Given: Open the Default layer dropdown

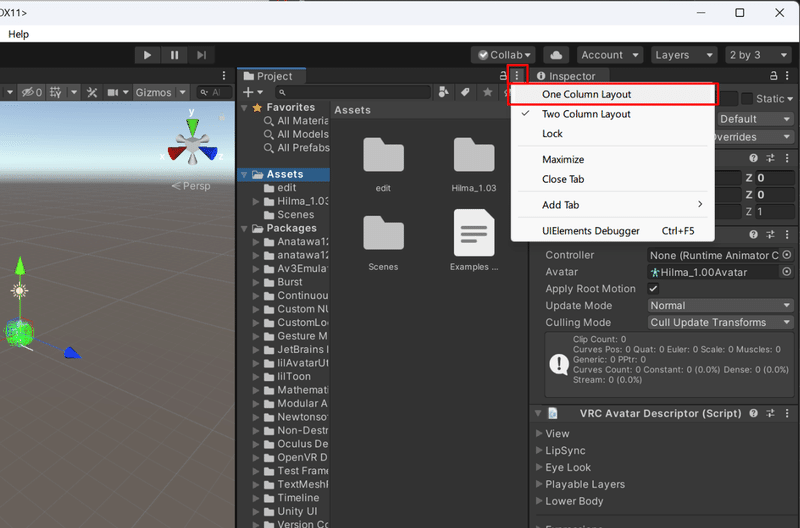Looking at the screenshot, I should pyautogui.click(x=756, y=119).
